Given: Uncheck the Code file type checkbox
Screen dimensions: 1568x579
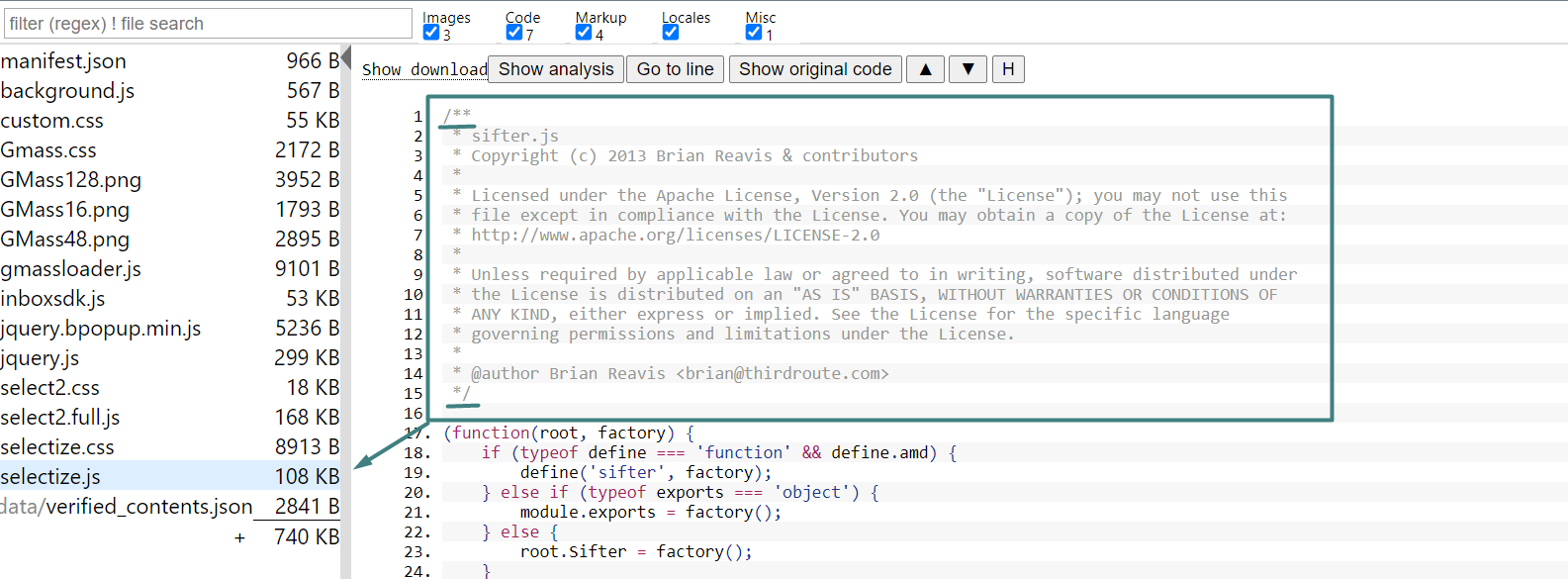Looking at the screenshot, I should 513,33.
